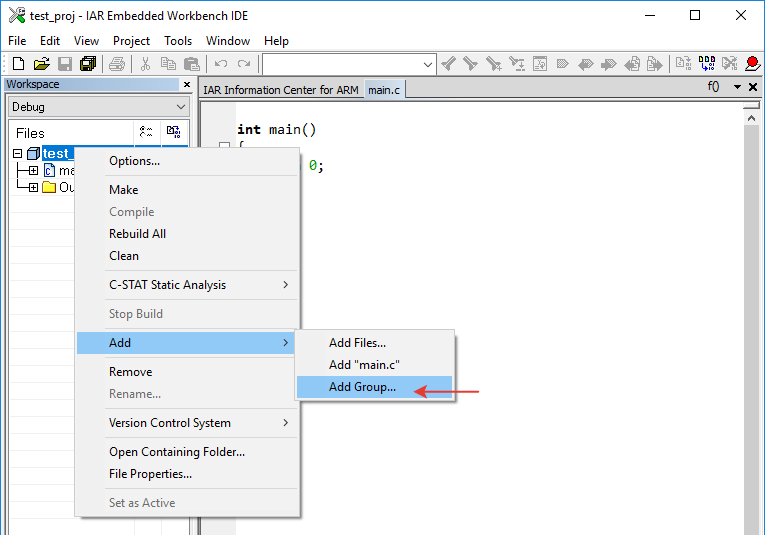Screen dimensions: 765x535
Task: Open the toolbar search combo box dropdown
Action: pos(428,64)
